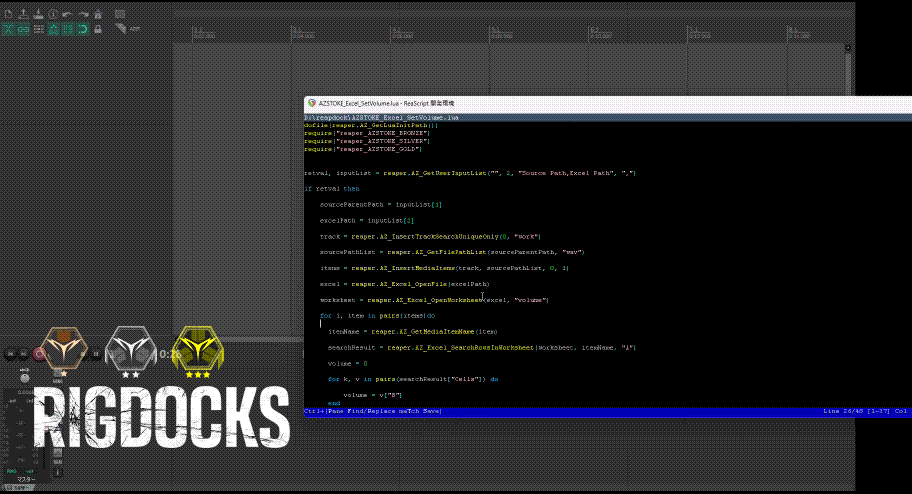Image resolution: width=912 pixels, height=494 pixels.
Task: Pause playback in the transport
Action: coord(97,353)
